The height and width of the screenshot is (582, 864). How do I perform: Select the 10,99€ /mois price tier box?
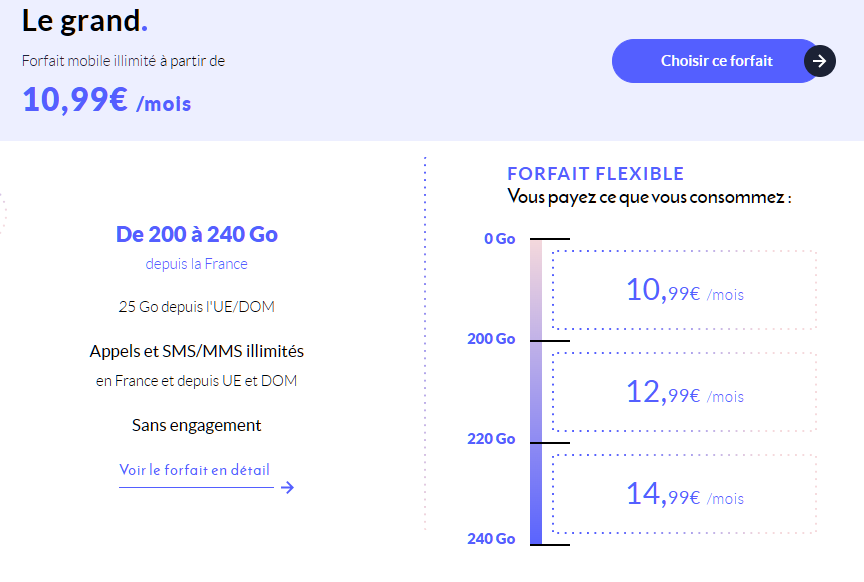pos(684,290)
